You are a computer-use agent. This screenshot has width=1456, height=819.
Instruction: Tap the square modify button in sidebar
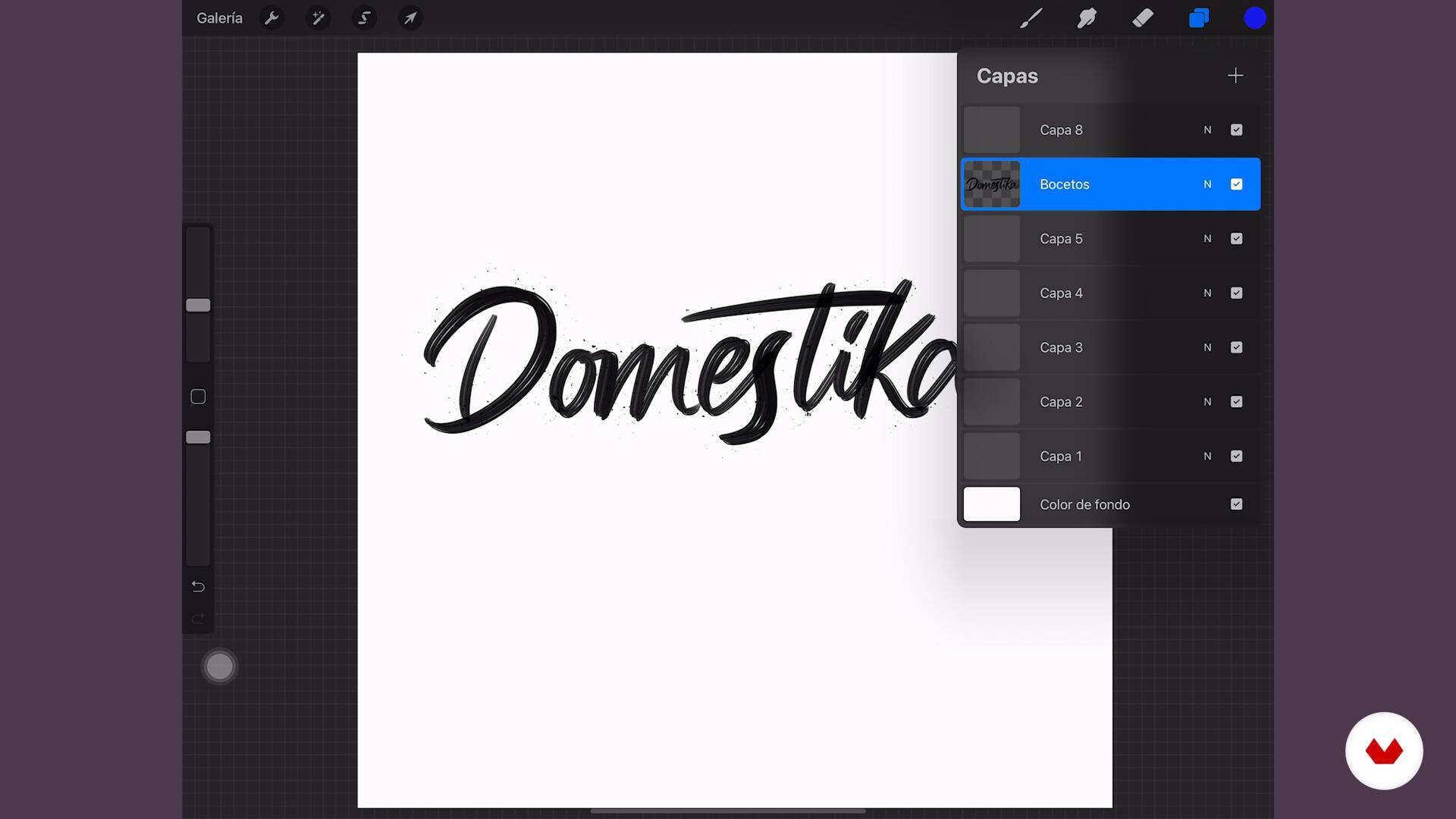click(x=198, y=397)
